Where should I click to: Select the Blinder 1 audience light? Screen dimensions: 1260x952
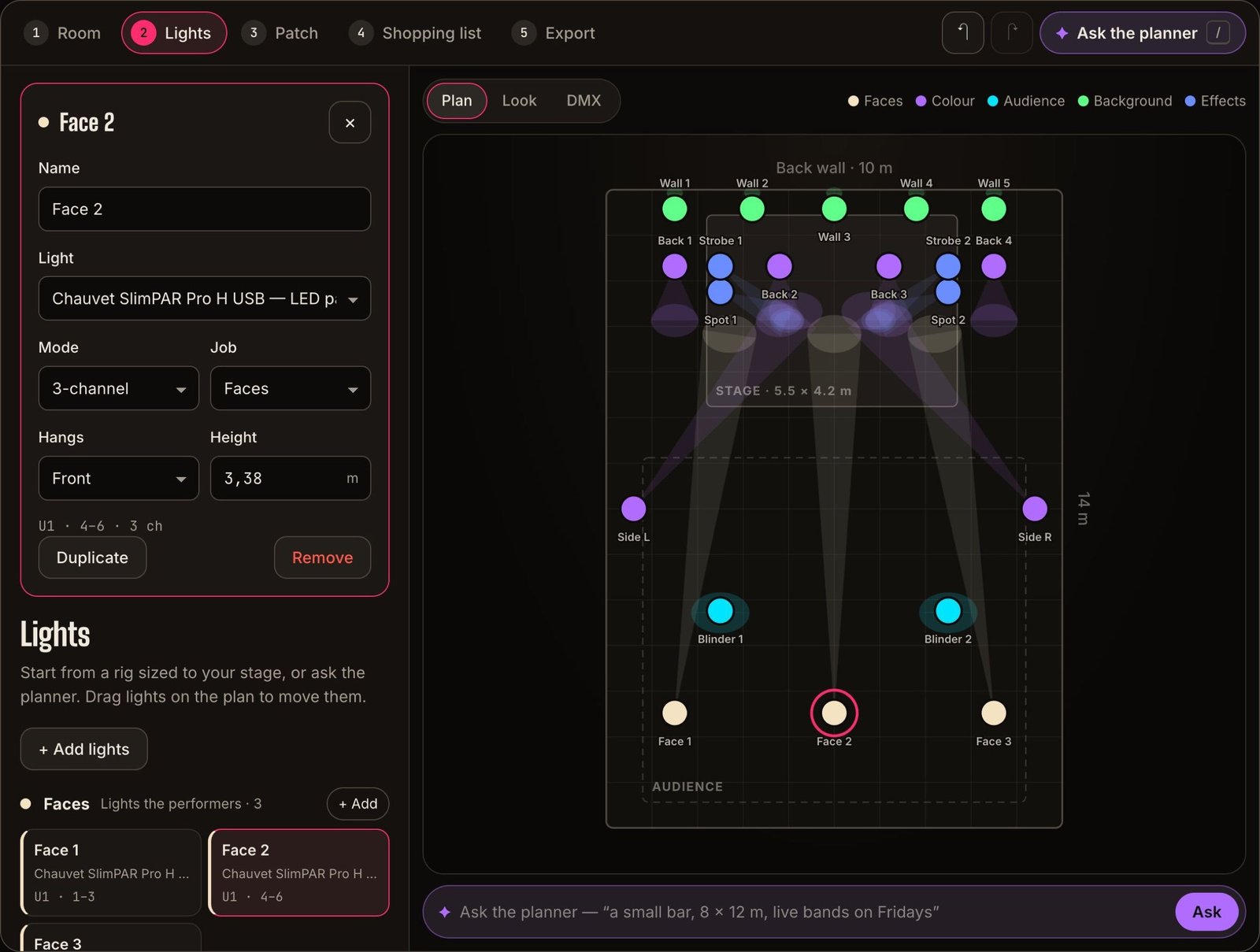click(x=720, y=611)
